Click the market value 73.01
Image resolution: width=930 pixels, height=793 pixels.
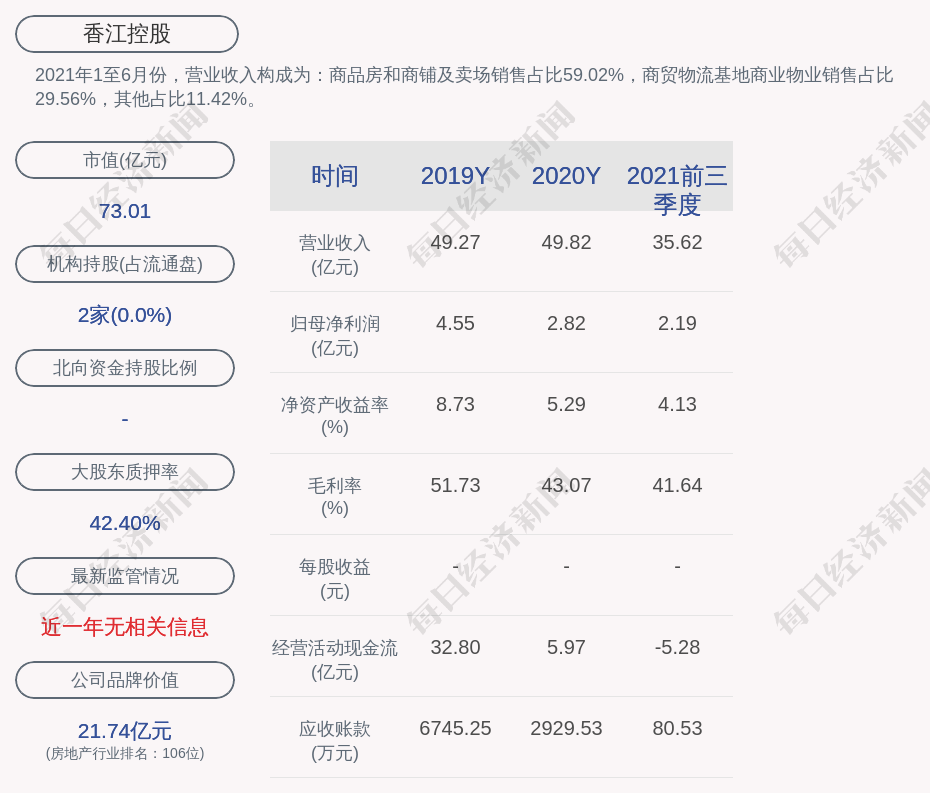(125, 211)
